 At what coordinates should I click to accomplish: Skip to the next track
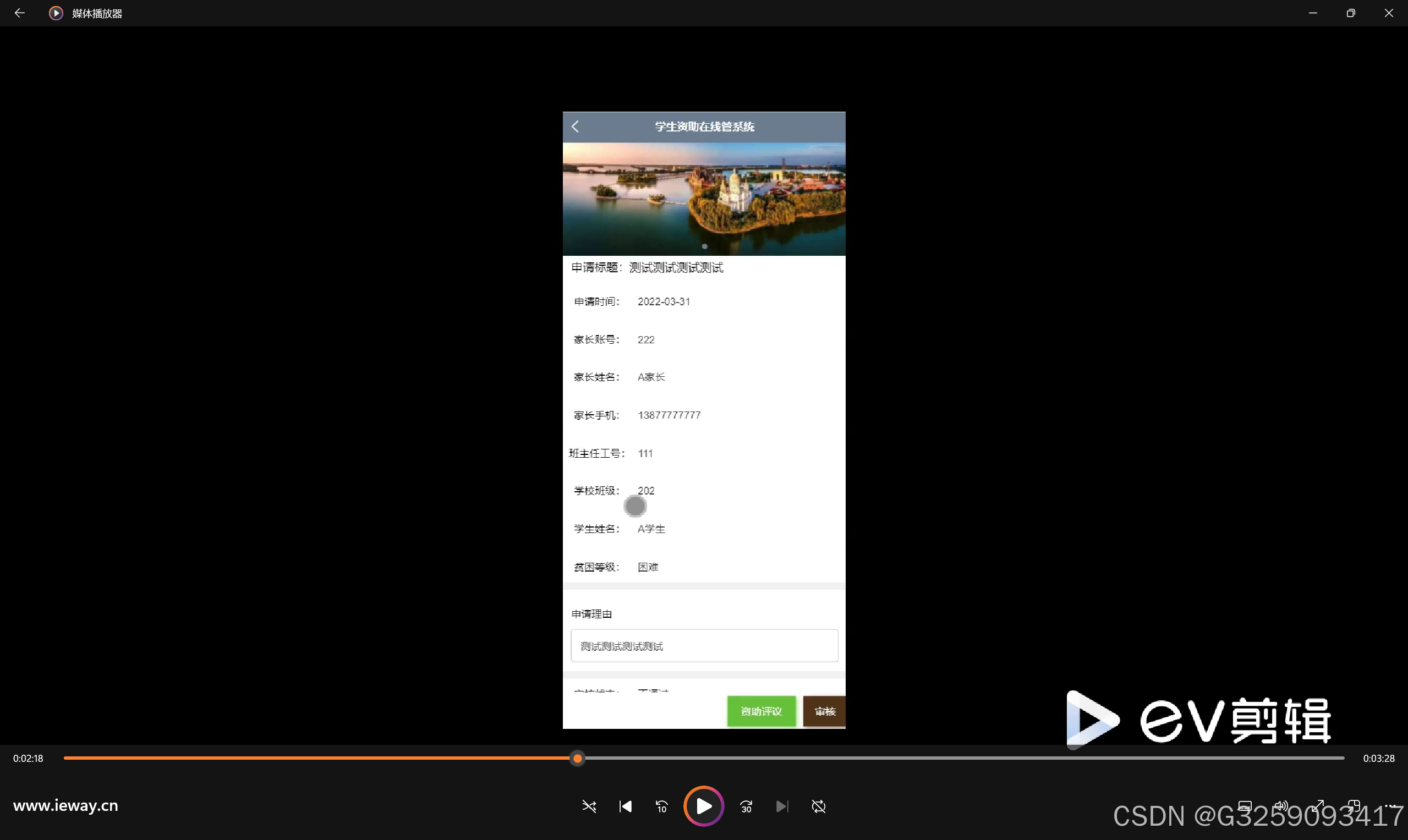click(x=782, y=806)
